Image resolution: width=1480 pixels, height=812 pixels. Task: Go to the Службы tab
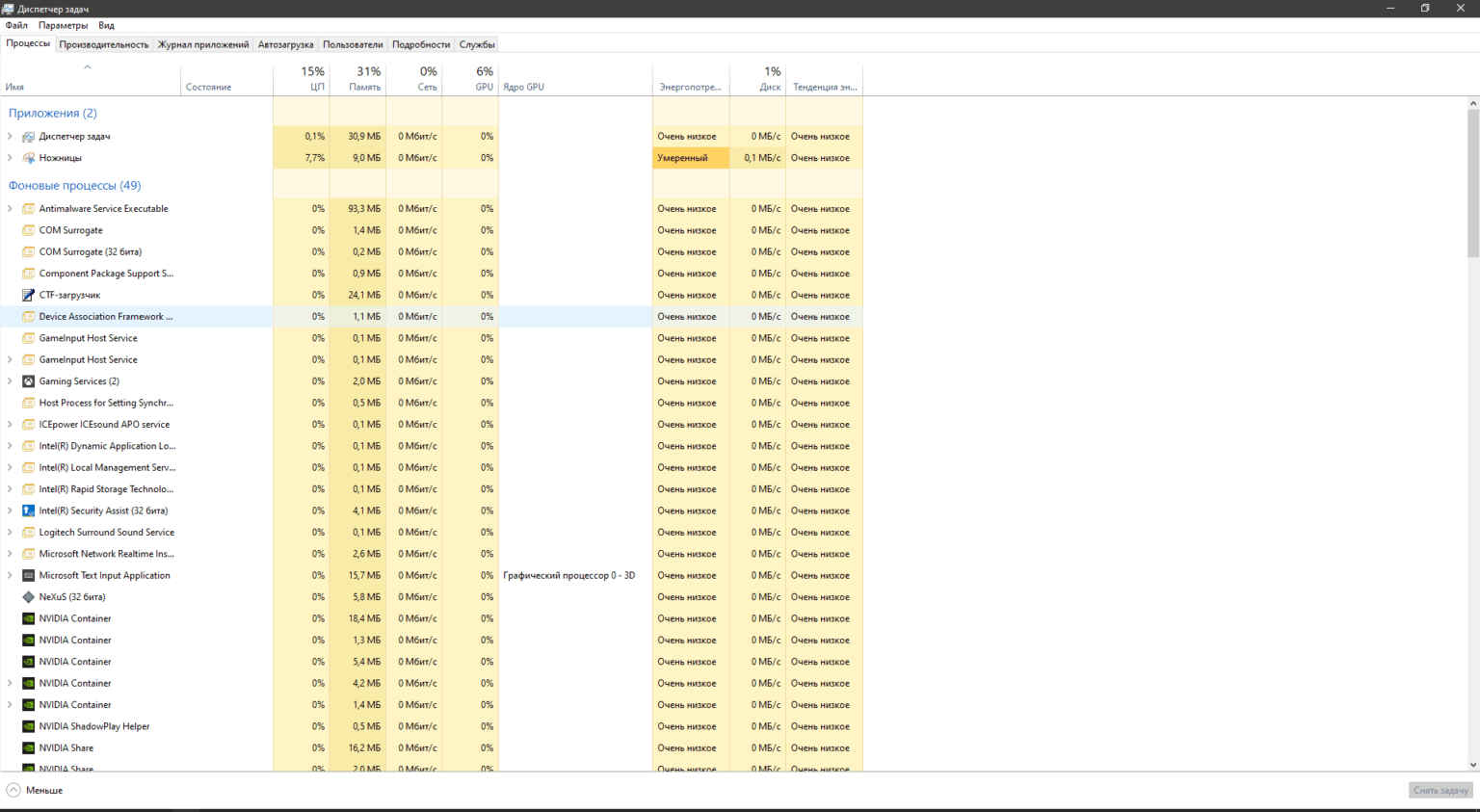pos(477,44)
